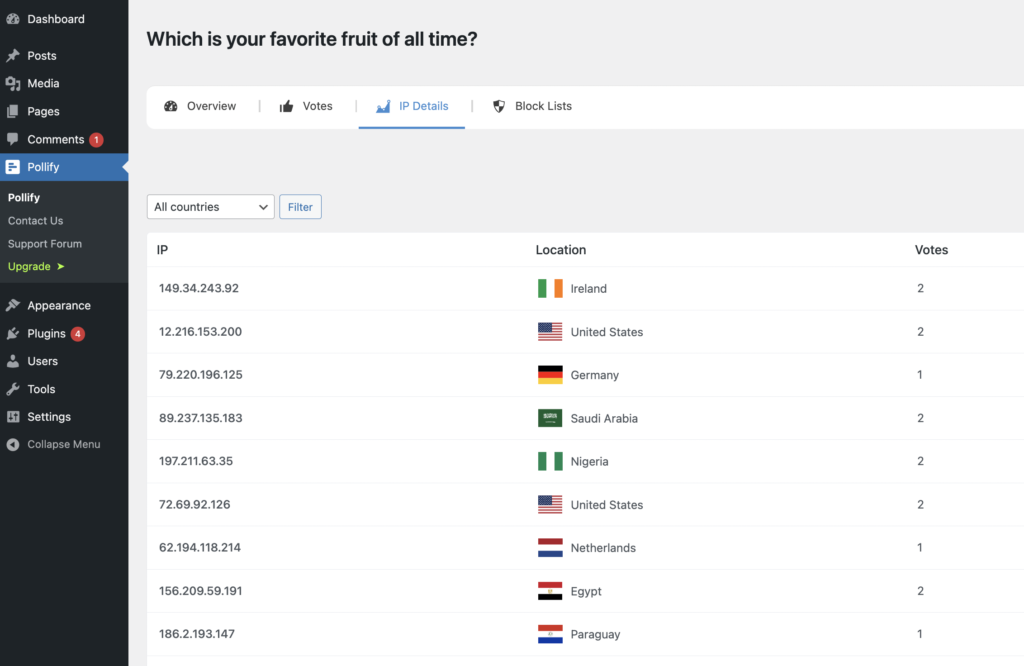
Task: Open the Settings menu item
Action: coord(64,417)
